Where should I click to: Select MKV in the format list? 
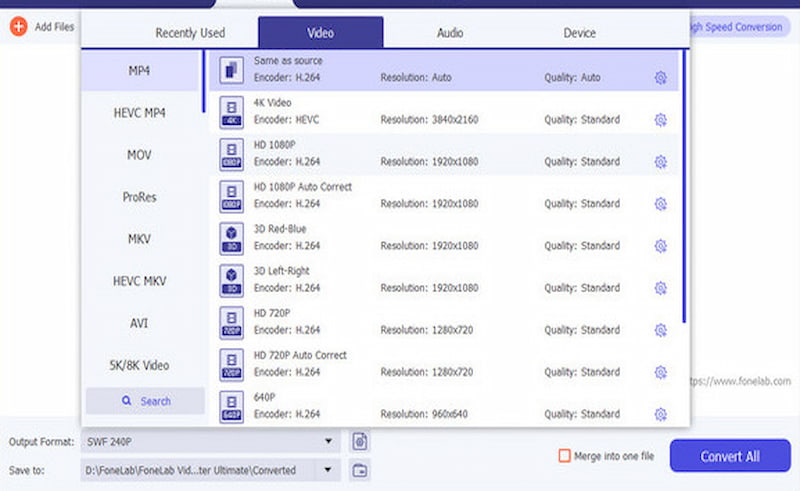[139, 239]
